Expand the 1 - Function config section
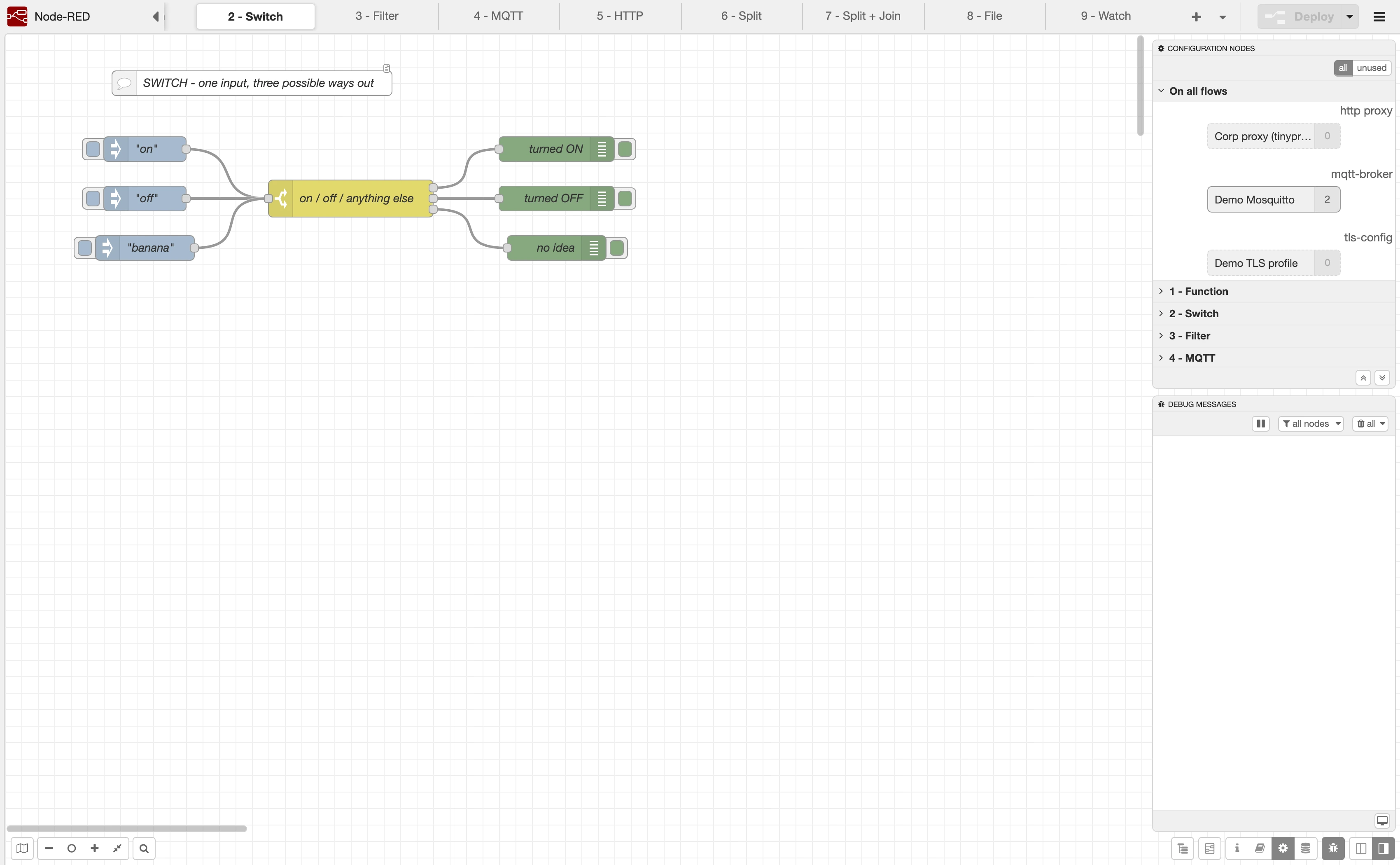1400x865 pixels. [1274, 291]
